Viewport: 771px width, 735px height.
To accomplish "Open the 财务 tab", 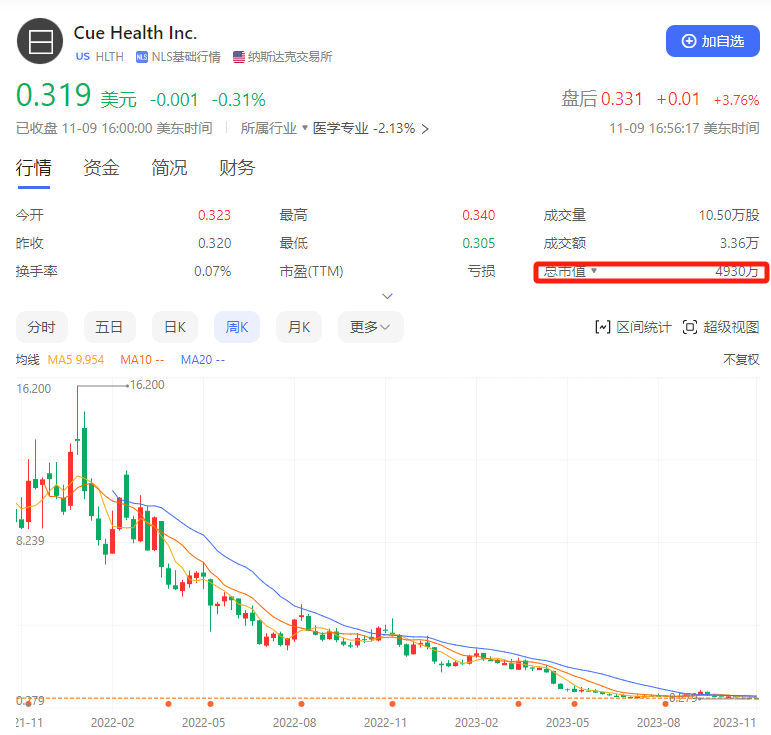I will [237, 168].
